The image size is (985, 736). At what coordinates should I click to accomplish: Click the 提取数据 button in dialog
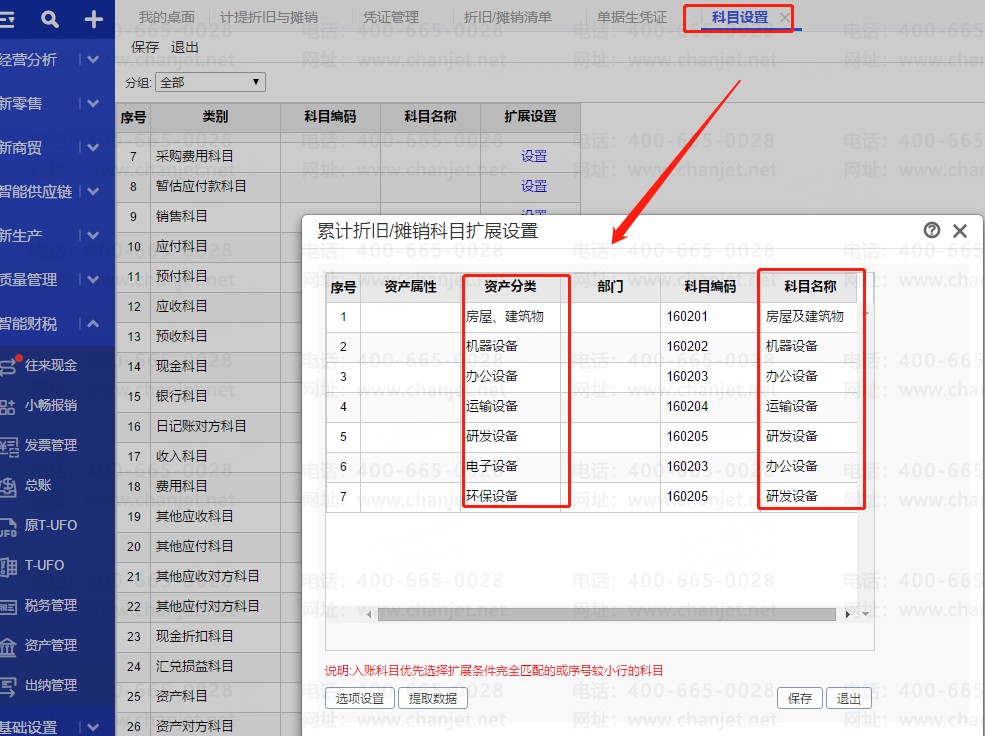433,698
